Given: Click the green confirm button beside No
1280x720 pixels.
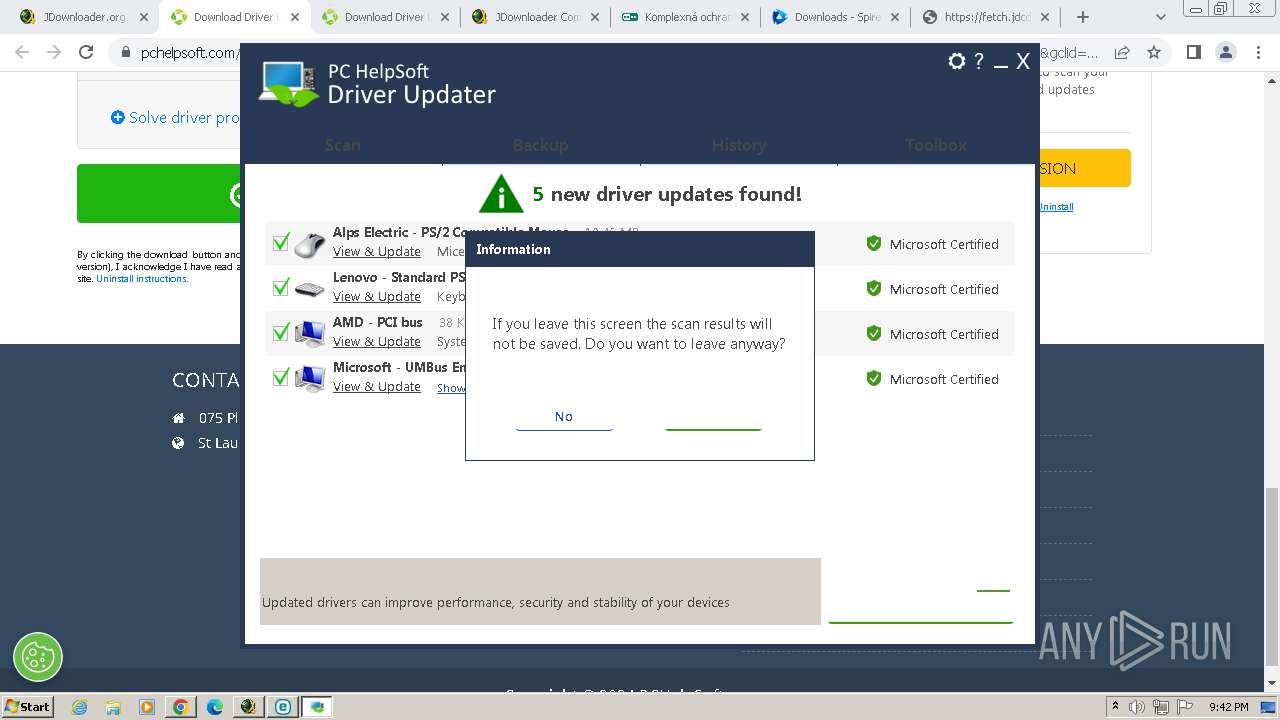Looking at the screenshot, I should 713,417.
